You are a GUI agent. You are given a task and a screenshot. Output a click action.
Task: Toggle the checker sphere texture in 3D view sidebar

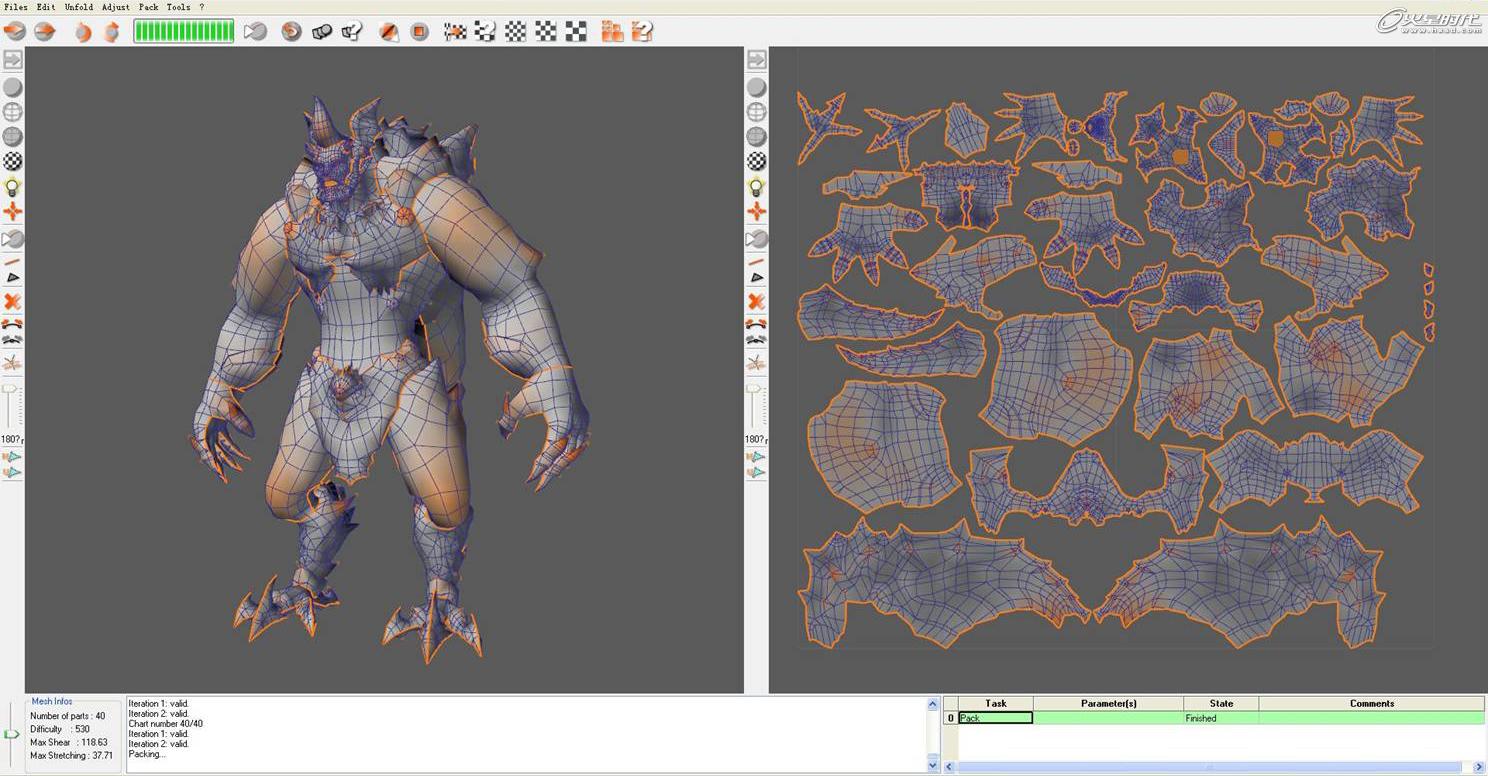click(13, 161)
